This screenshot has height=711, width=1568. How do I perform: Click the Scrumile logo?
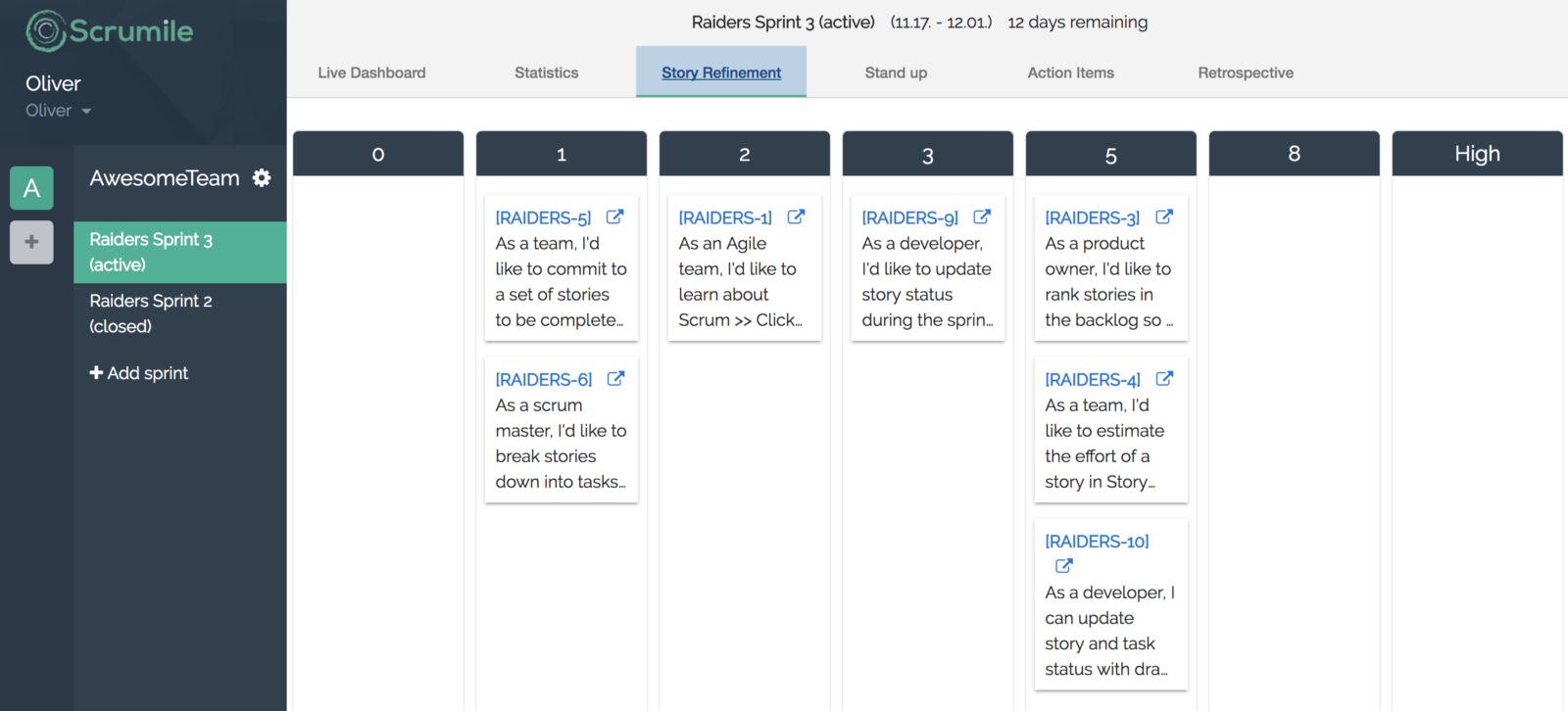pos(110,31)
